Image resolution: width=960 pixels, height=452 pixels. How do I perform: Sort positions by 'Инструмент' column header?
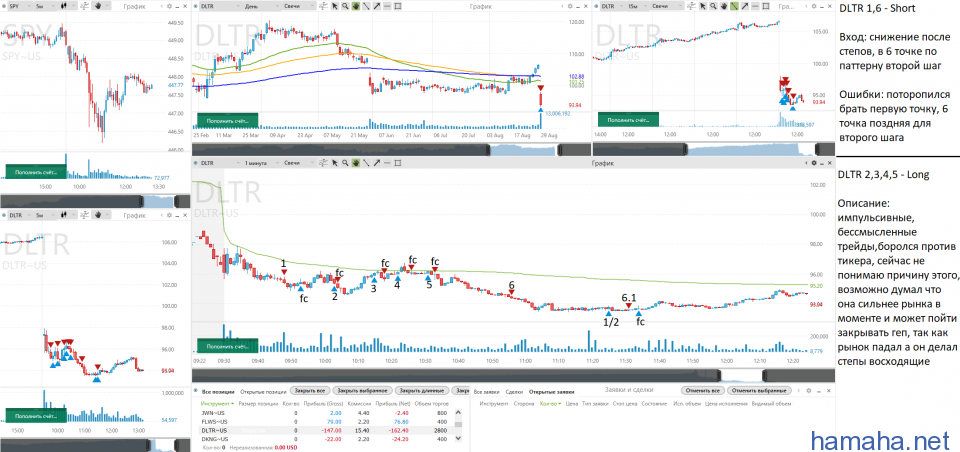217,404
